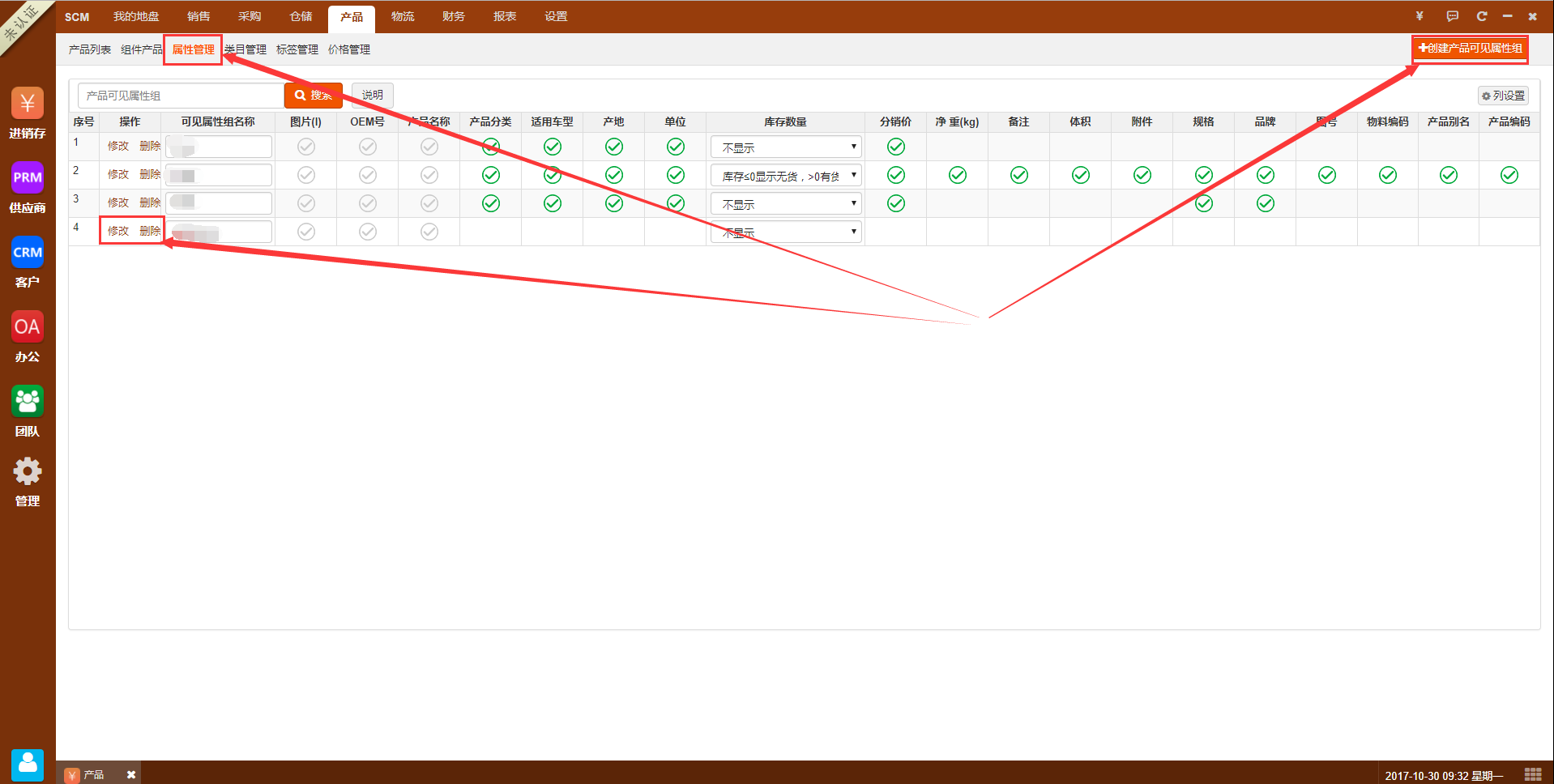Focus the 产品可见属性组 search field
Screen dimensions: 1554x784
(181, 96)
